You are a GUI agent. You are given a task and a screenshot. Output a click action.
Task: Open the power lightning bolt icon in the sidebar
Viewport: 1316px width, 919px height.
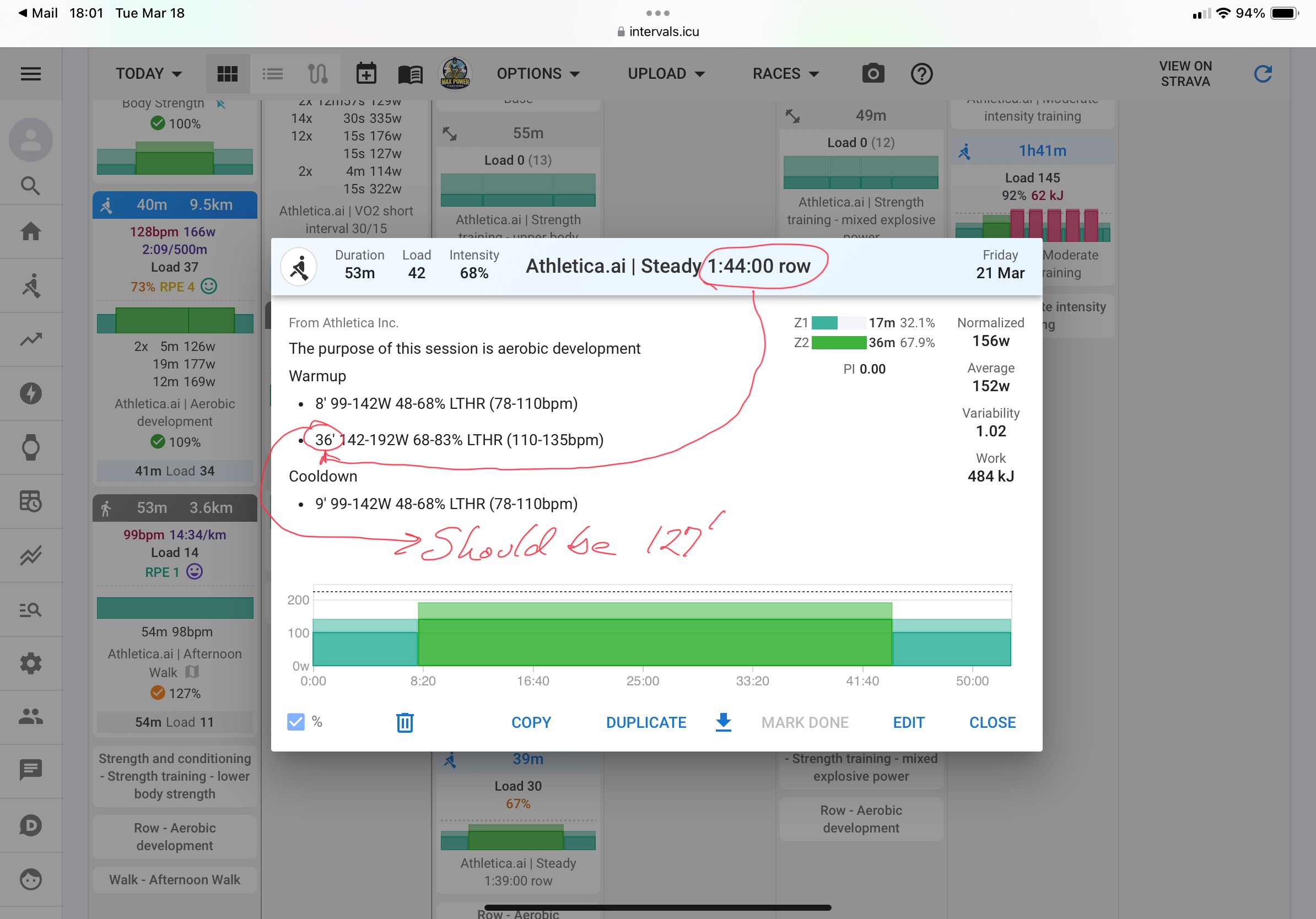(x=30, y=393)
